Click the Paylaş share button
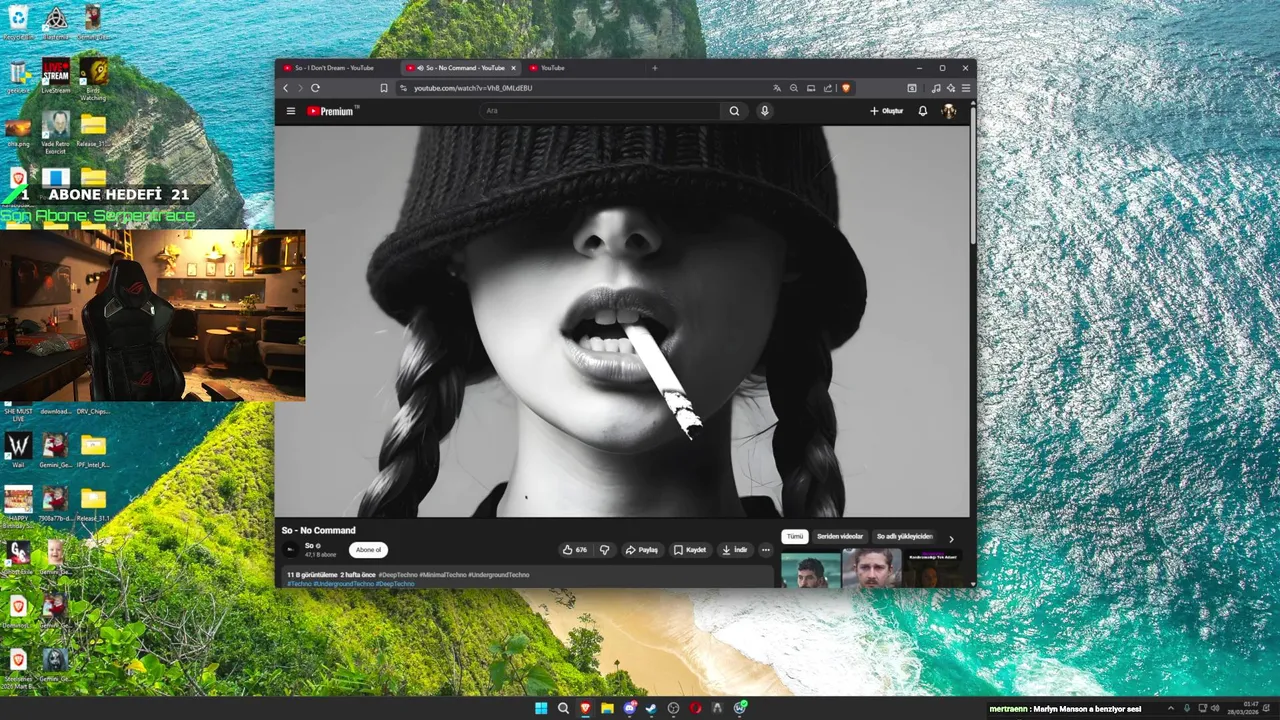Viewport: 1280px width, 720px height. [642, 550]
